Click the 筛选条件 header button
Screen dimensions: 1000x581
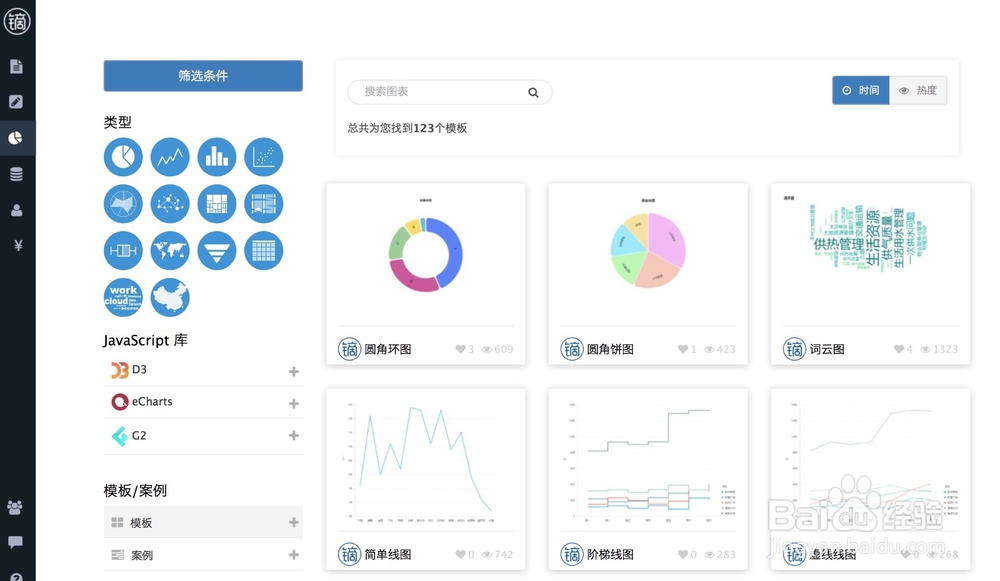click(x=203, y=76)
